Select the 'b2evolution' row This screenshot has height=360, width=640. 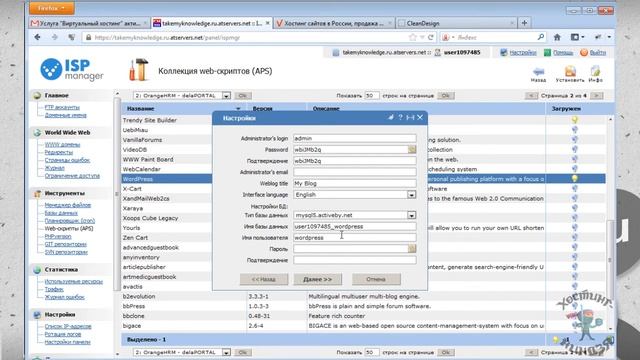363,296
